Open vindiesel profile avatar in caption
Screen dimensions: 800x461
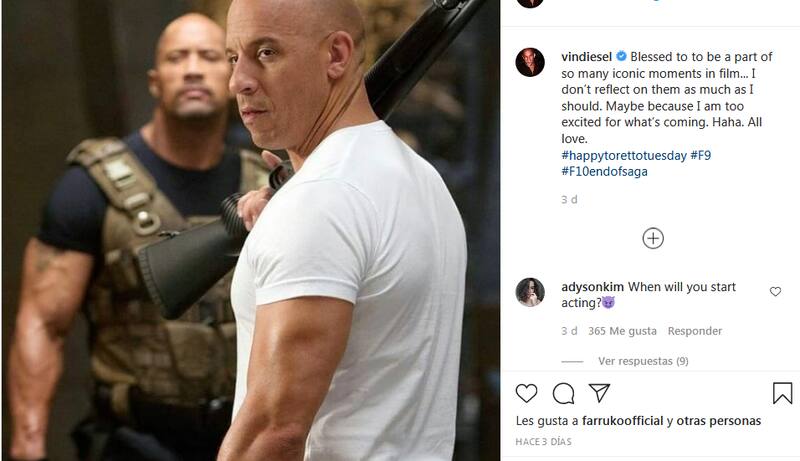click(530, 62)
